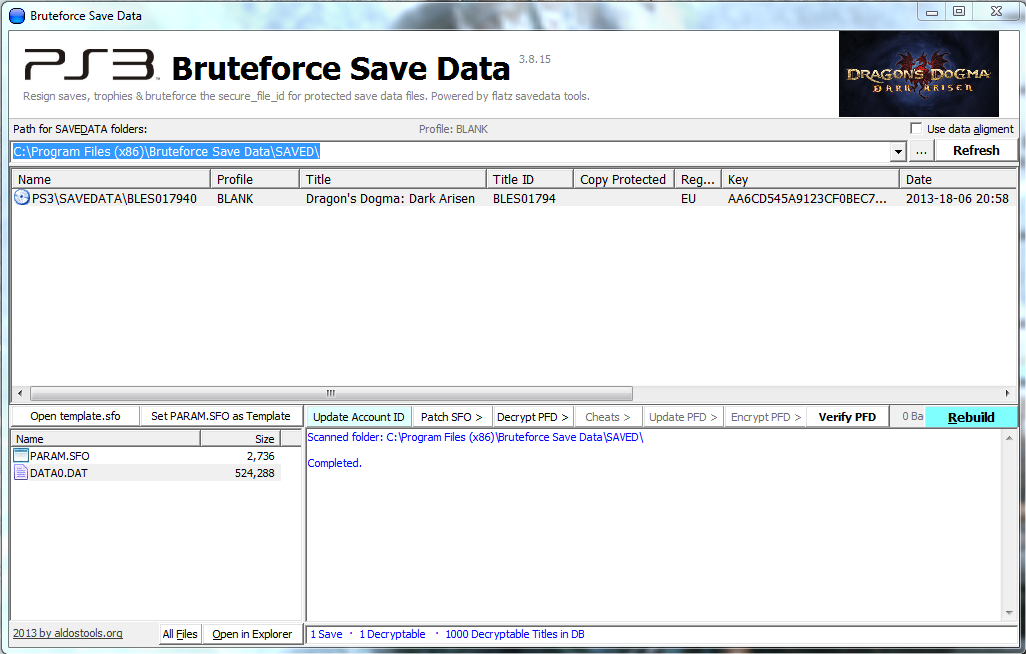Click the PARAM.SFO file icon
1026x654 pixels.
click(20, 456)
